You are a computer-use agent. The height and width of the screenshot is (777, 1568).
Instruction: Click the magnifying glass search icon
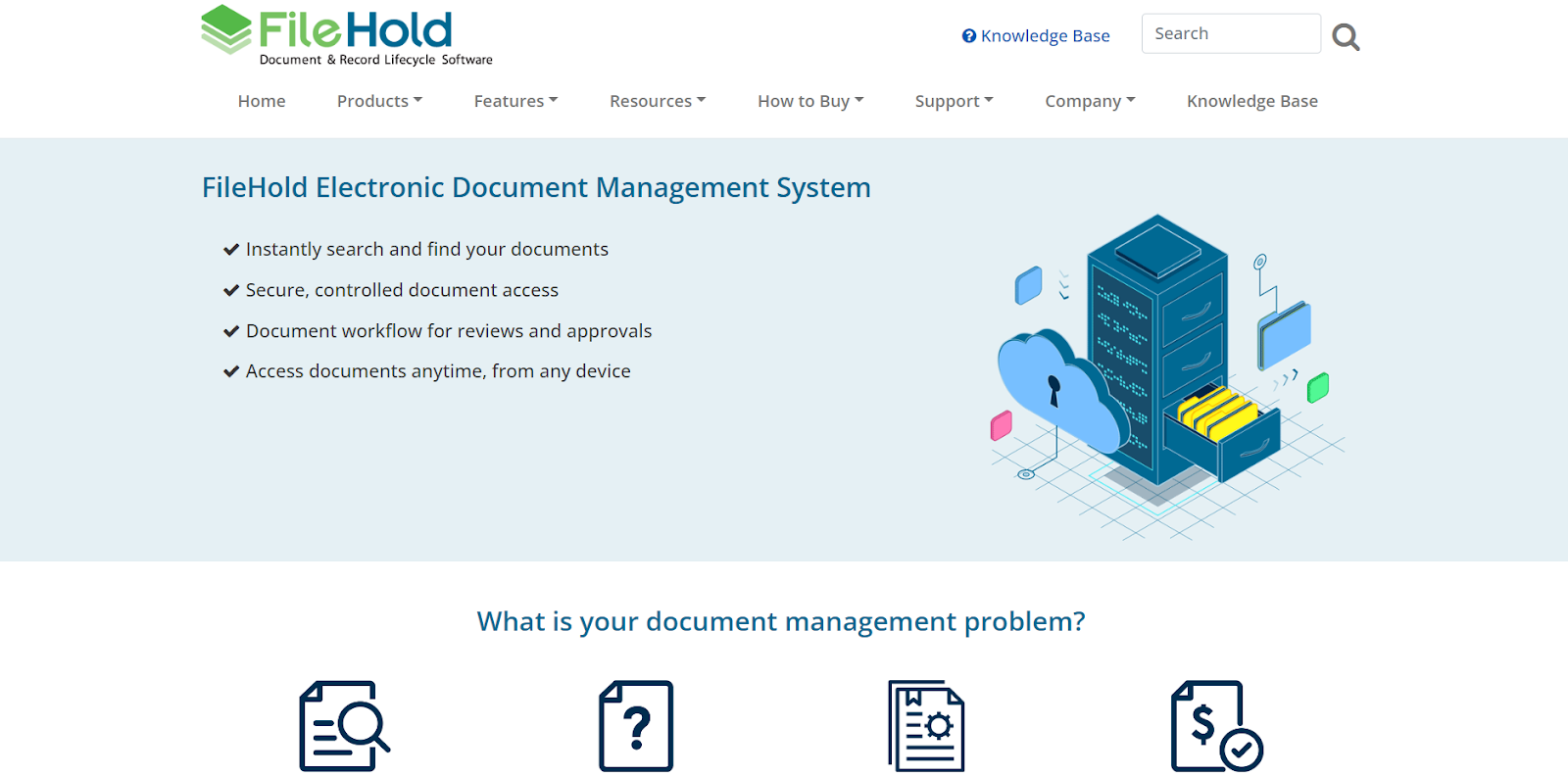click(1346, 37)
